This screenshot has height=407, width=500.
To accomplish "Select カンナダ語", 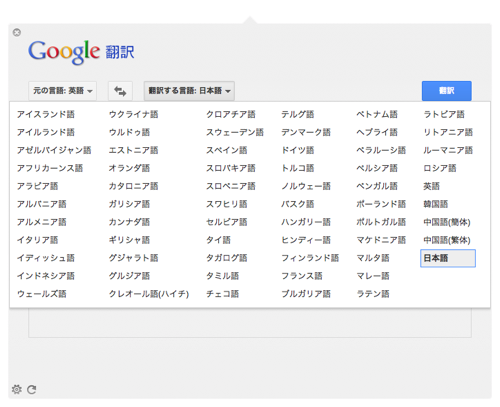I will tap(130, 222).
